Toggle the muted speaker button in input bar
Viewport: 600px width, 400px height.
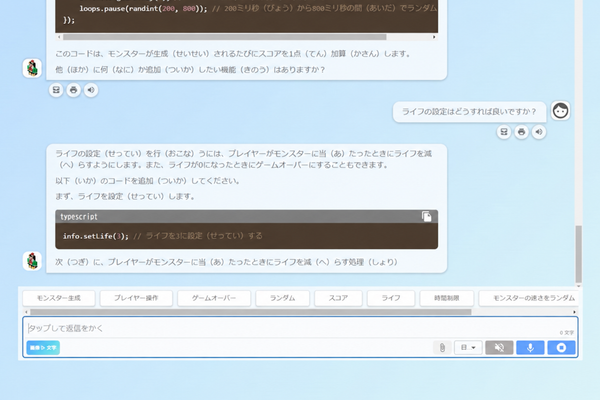pyautogui.click(x=499, y=348)
